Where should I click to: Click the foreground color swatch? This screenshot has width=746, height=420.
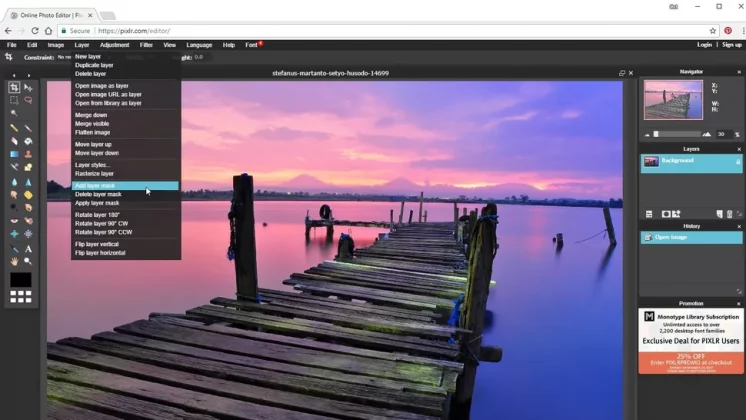point(20,280)
